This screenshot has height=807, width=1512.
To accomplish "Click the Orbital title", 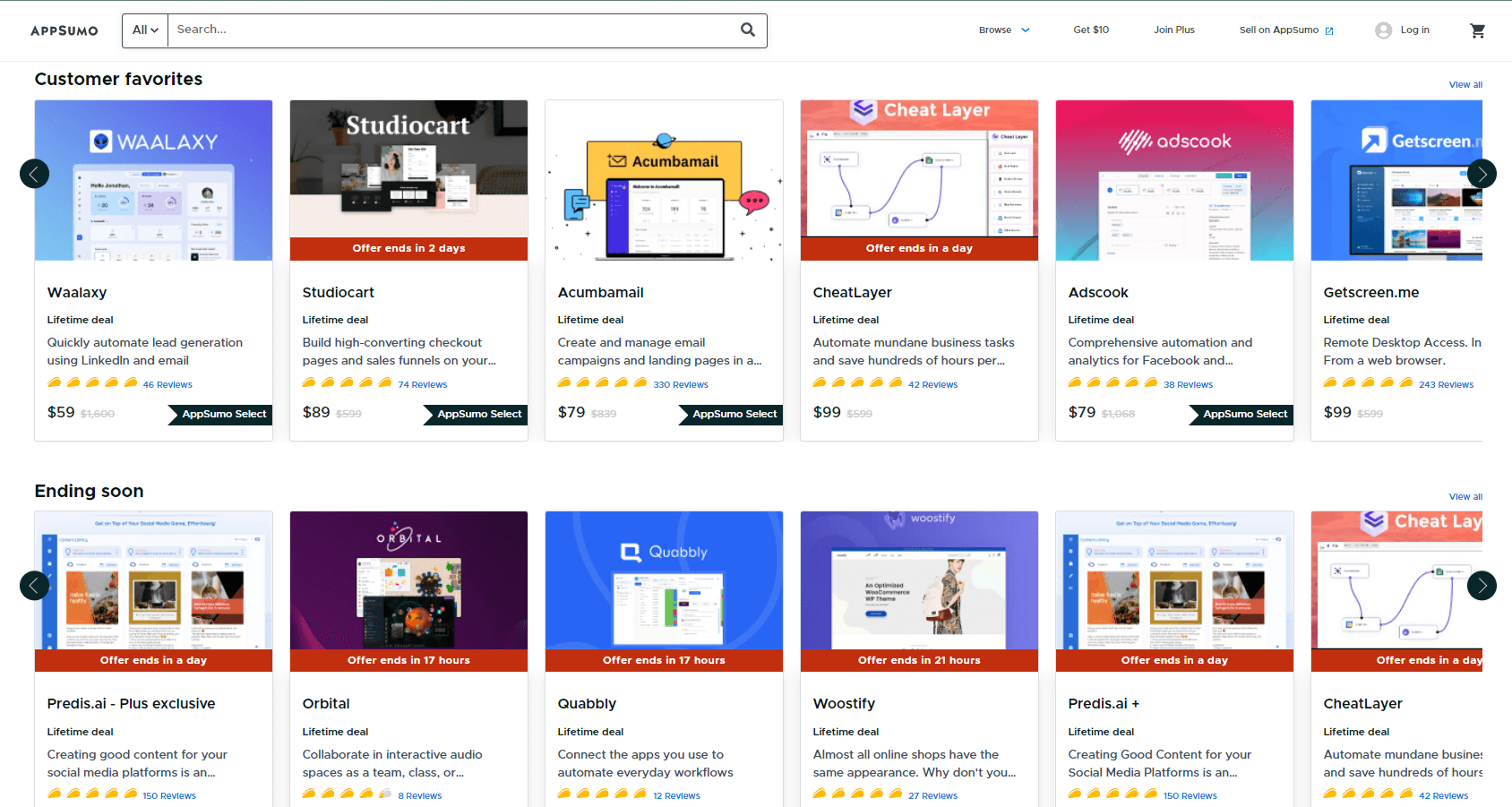I will pos(326,704).
